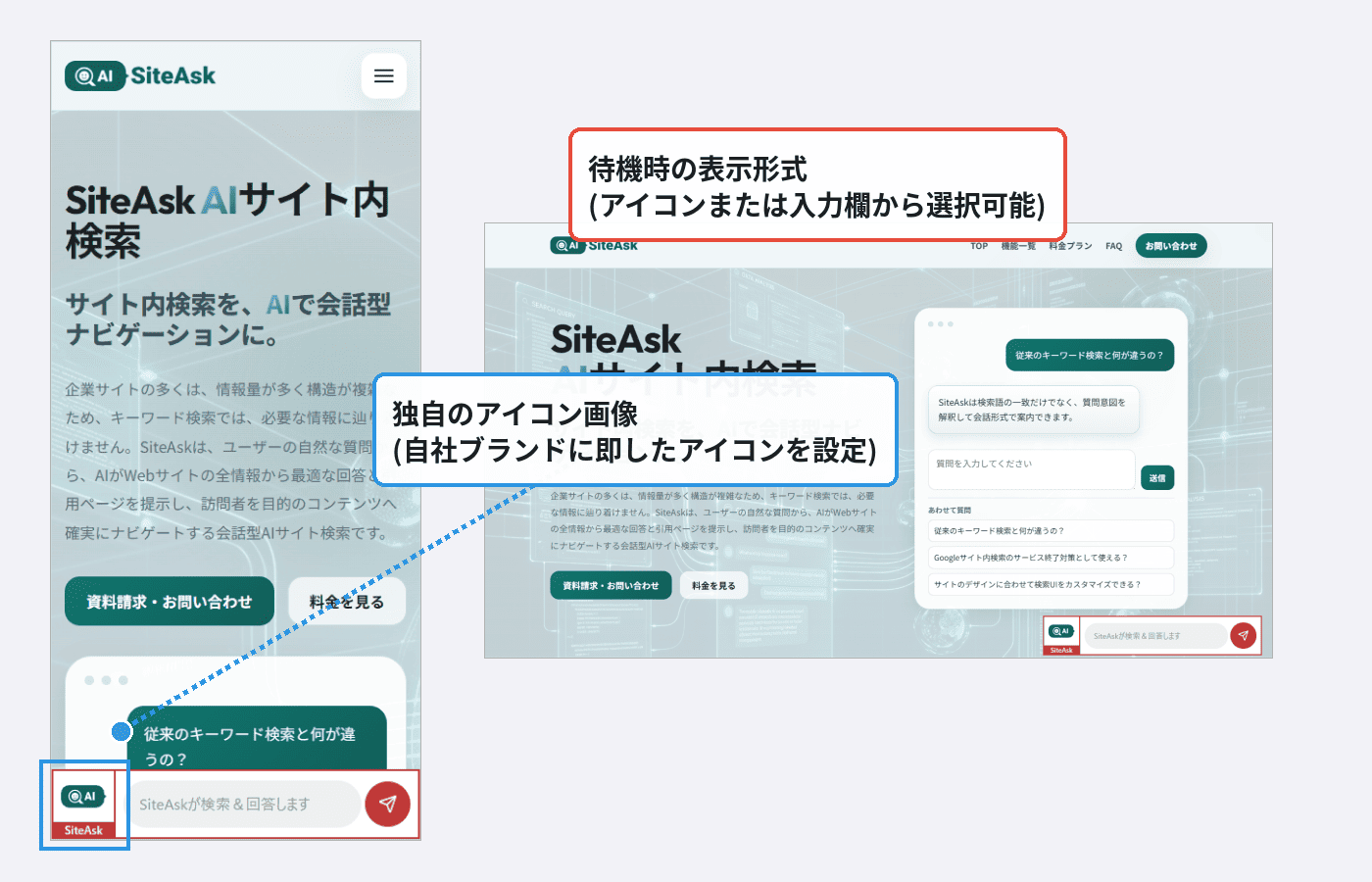Image resolution: width=1372 pixels, height=882 pixels.
Task: Click the green '送信' button
Action: (x=1157, y=477)
